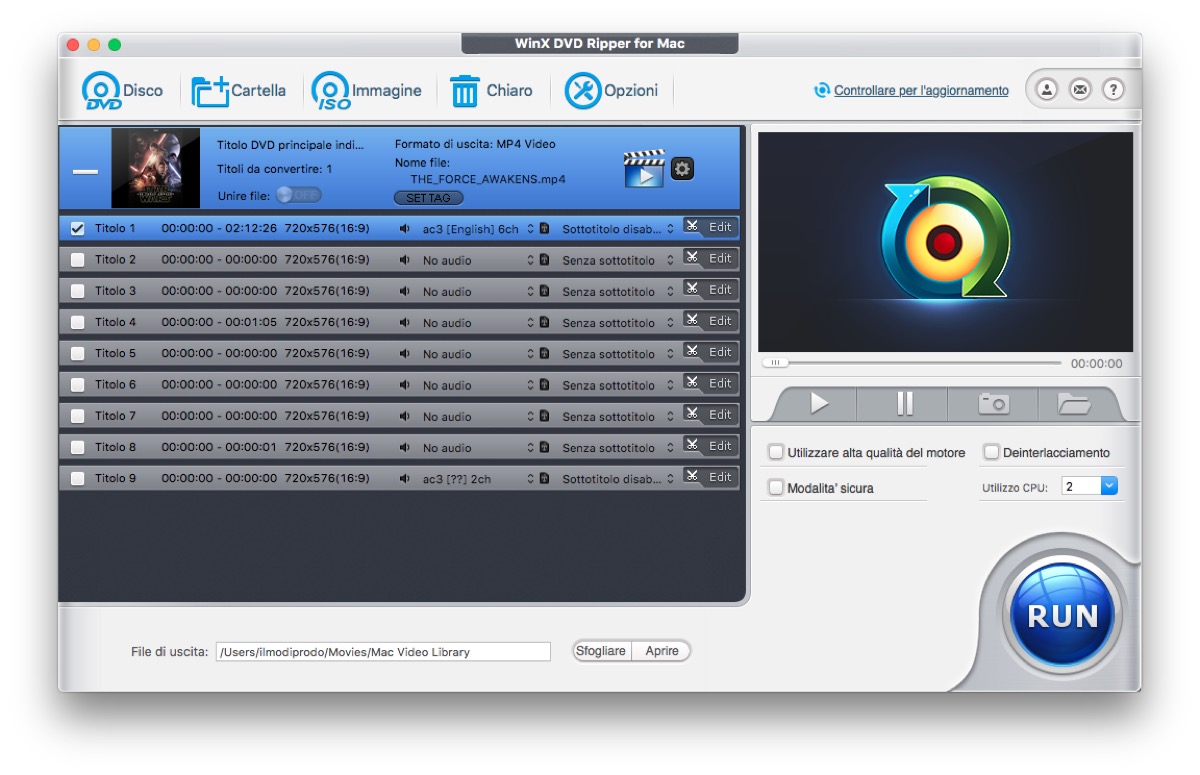Click the SET TAG button

(428, 198)
